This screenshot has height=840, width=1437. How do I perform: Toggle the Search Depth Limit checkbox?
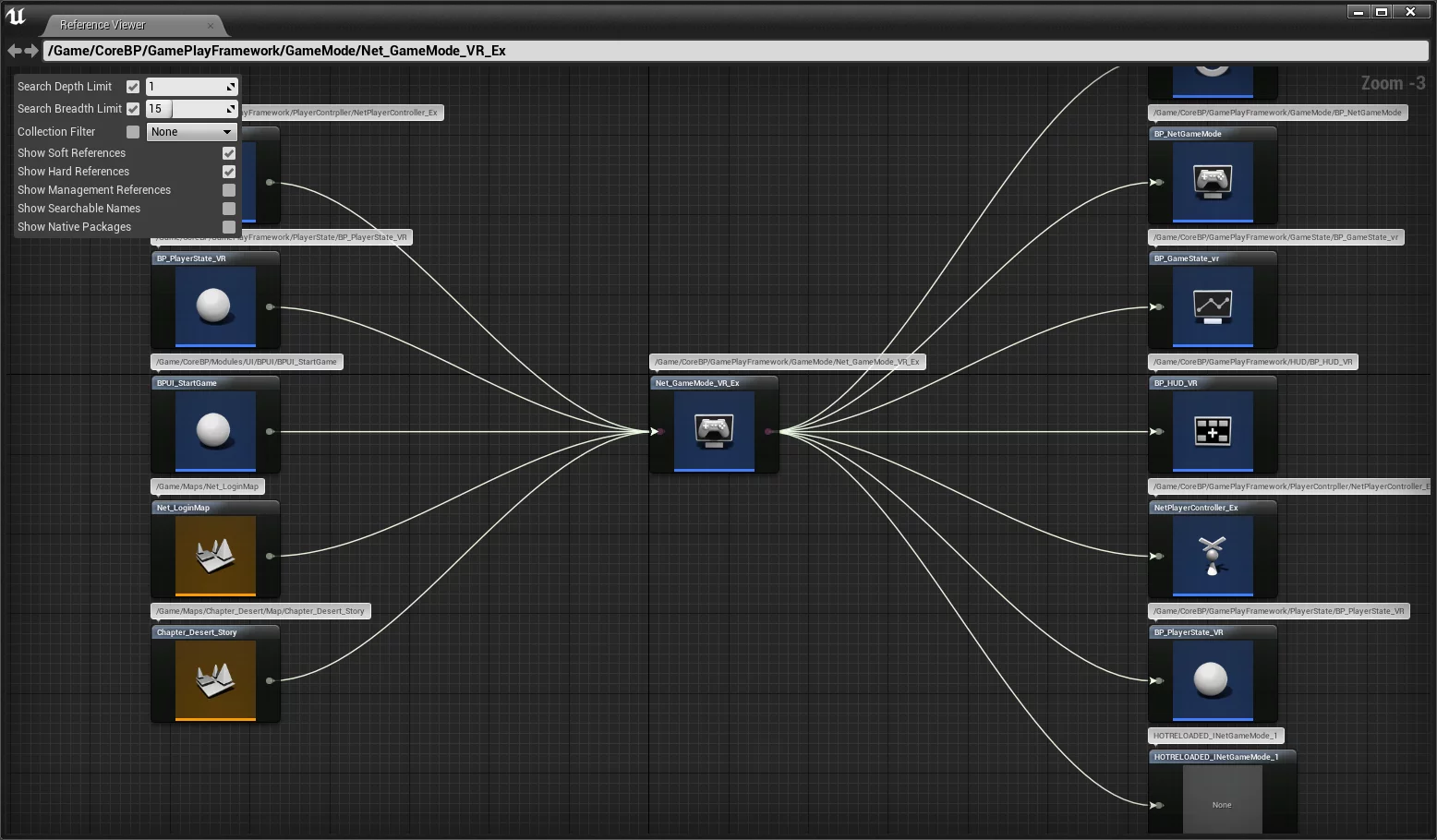coord(133,87)
